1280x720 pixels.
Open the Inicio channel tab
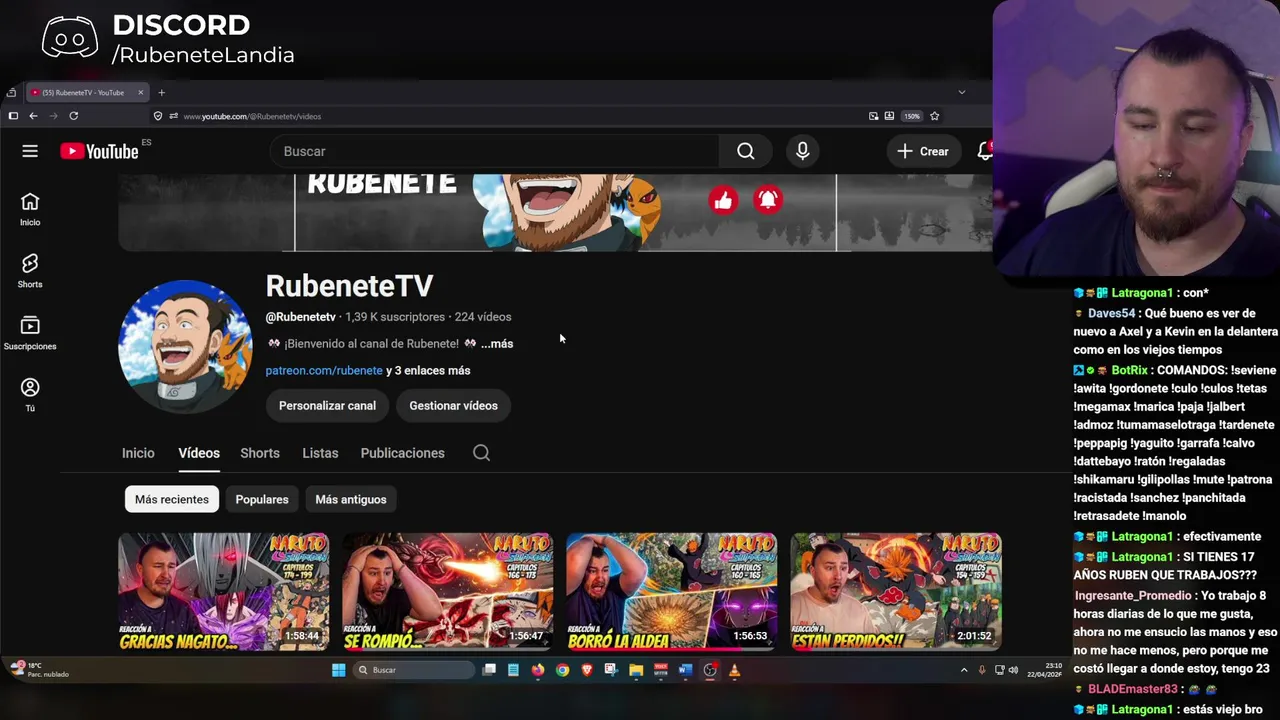(x=138, y=453)
